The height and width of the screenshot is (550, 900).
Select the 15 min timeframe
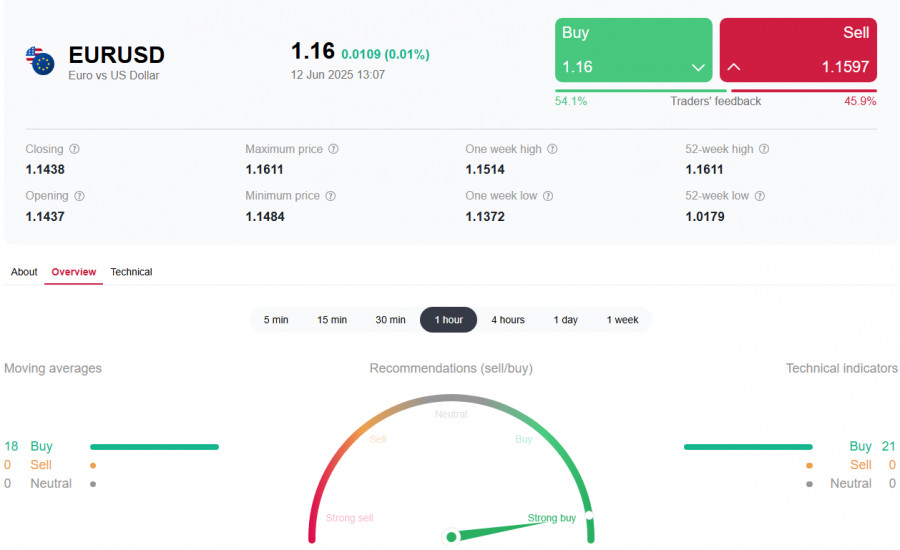pos(332,320)
